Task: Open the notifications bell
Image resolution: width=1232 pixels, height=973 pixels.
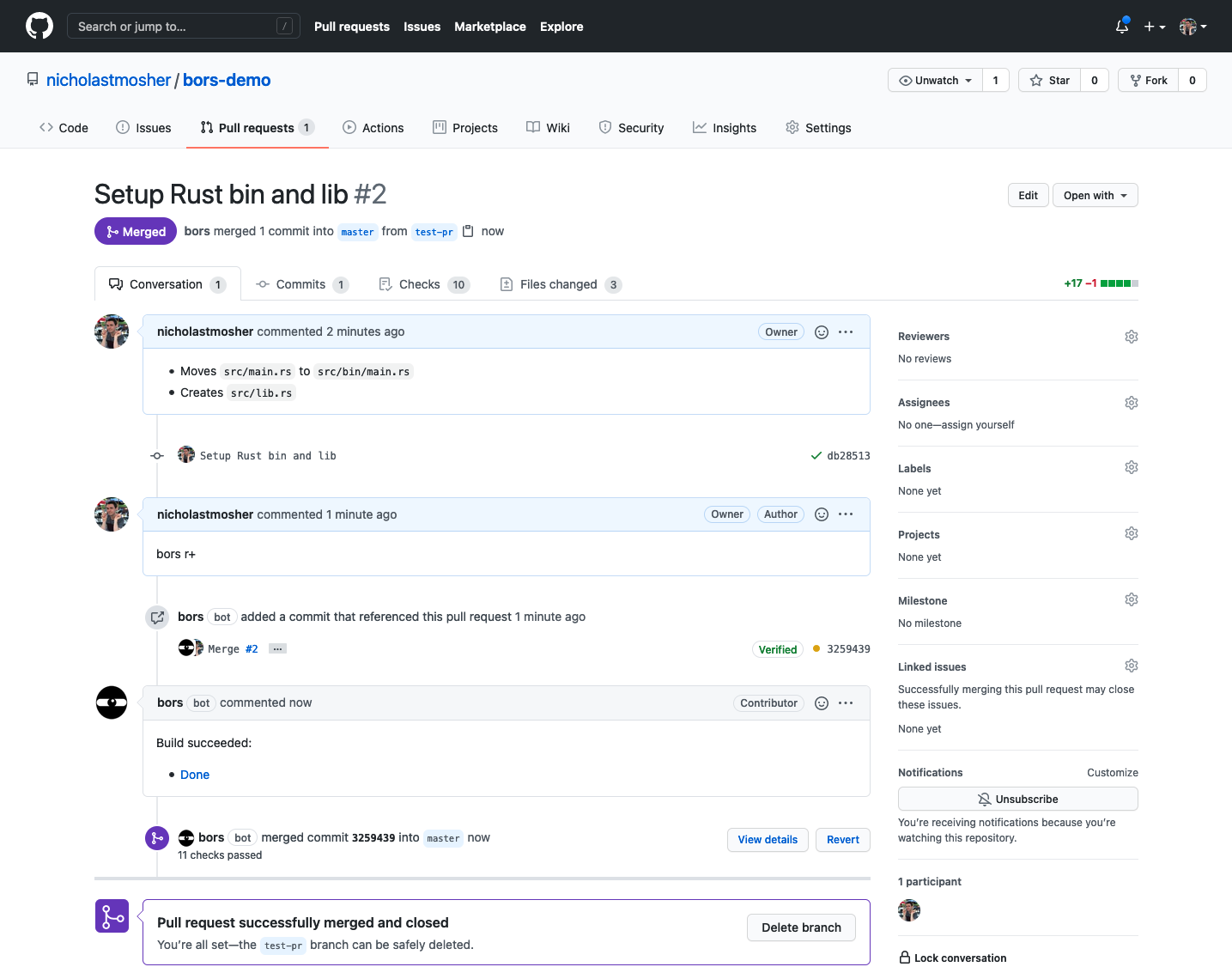Action: point(1121,27)
